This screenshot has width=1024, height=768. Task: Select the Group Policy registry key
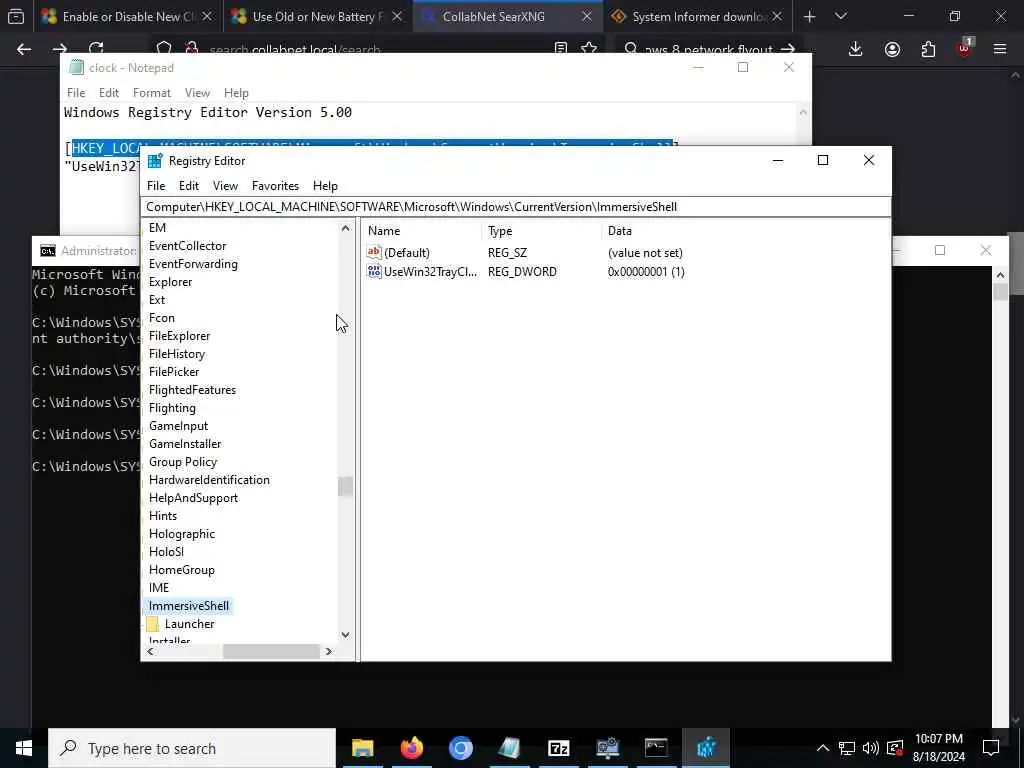pyautogui.click(x=183, y=462)
